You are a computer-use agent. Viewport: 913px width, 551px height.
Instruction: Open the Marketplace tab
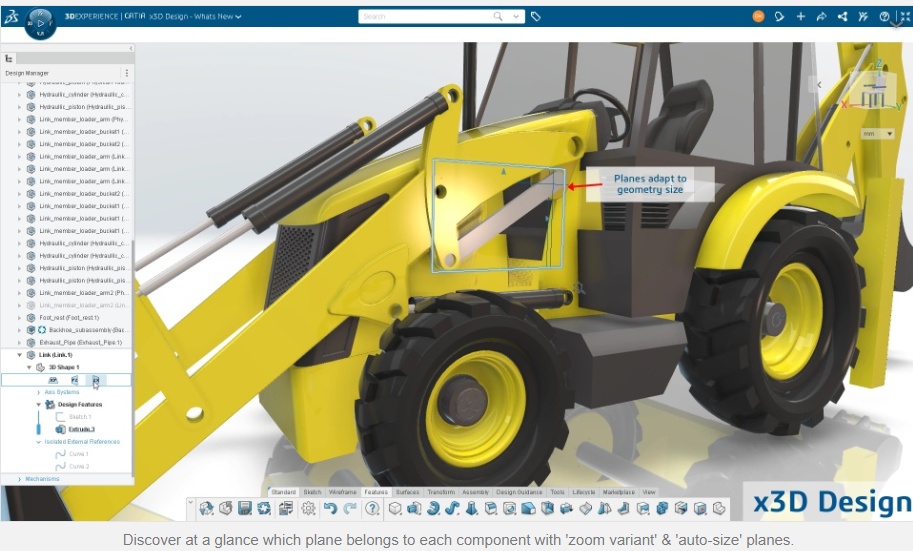point(618,492)
